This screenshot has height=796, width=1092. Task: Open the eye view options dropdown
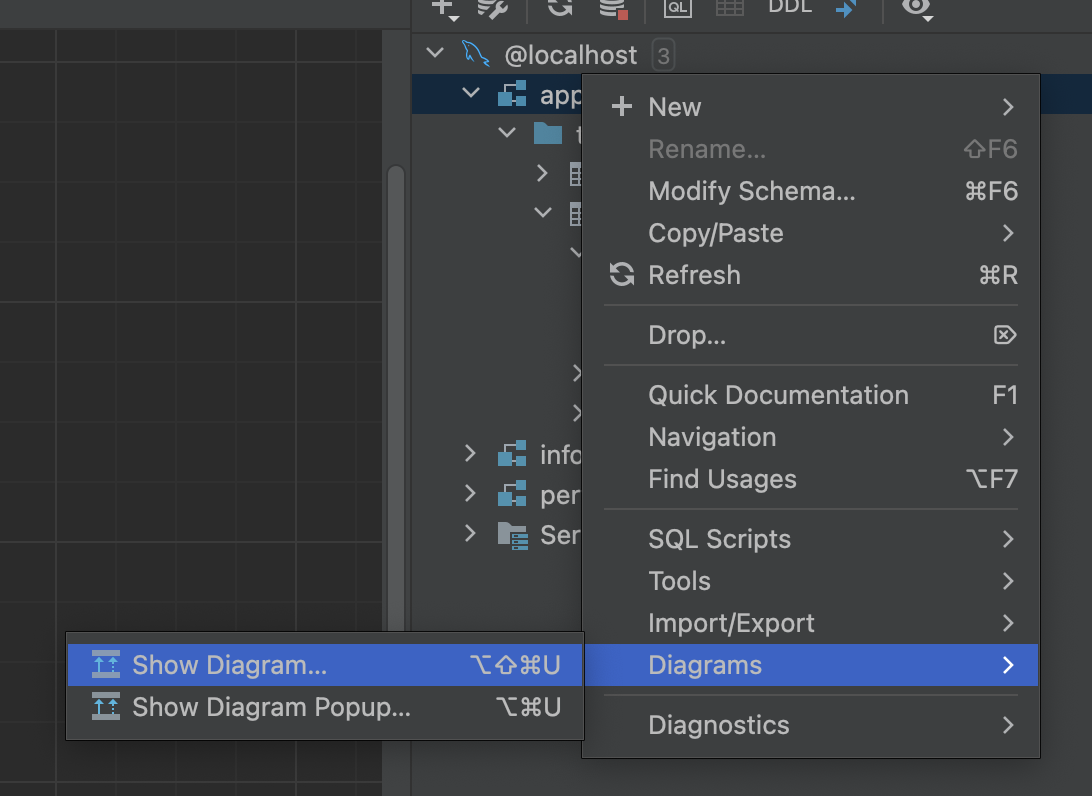(x=918, y=8)
